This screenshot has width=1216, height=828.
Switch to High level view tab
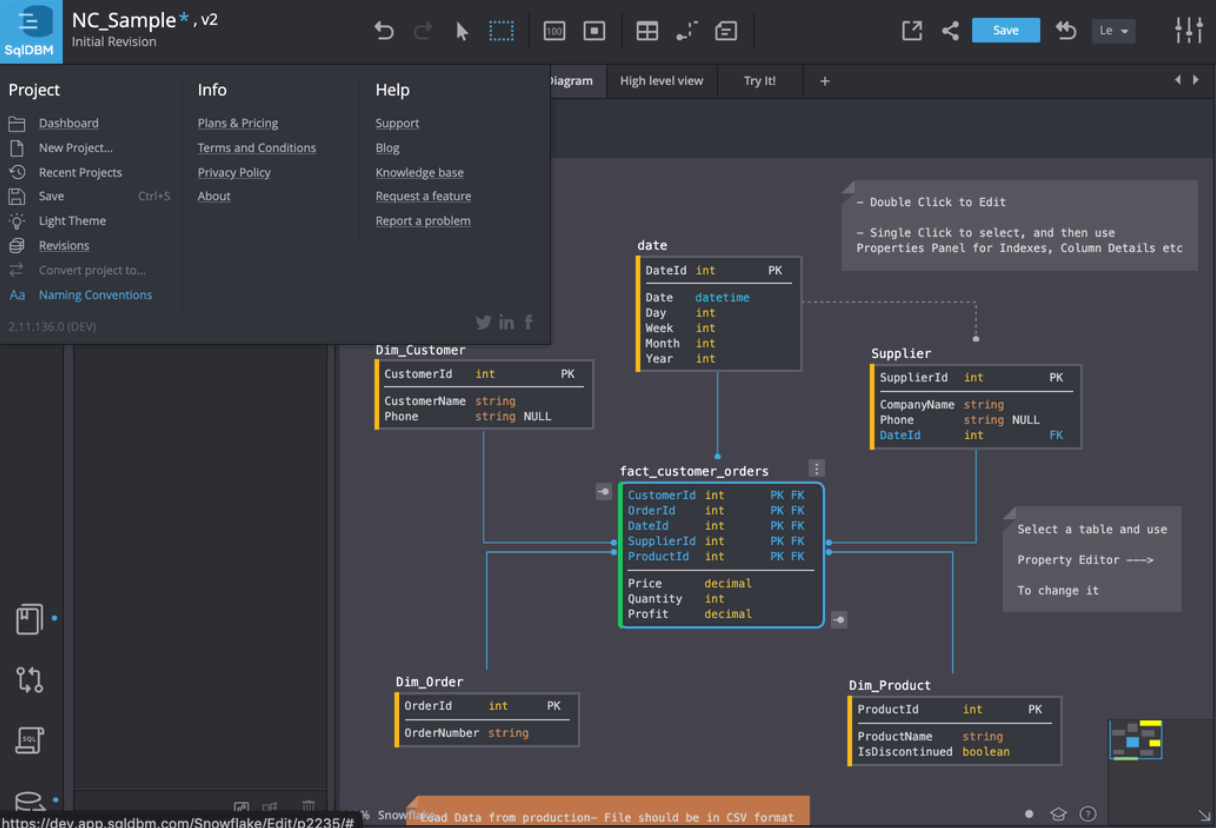tap(661, 81)
